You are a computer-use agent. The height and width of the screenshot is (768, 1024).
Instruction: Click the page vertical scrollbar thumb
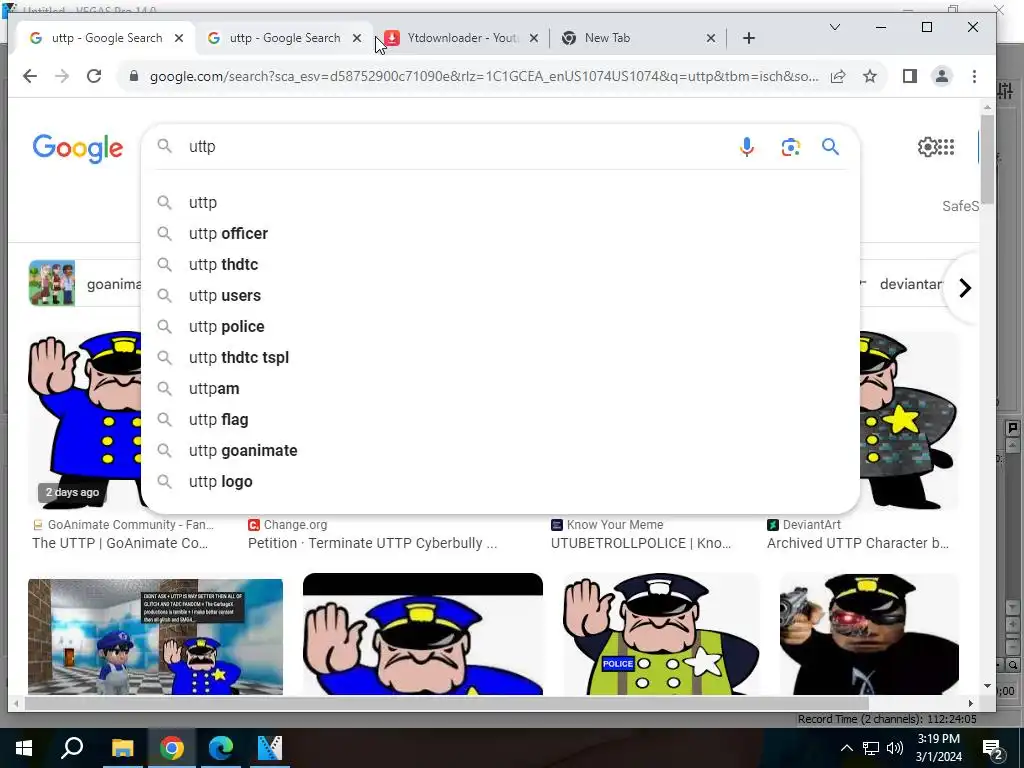[x=987, y=159]
